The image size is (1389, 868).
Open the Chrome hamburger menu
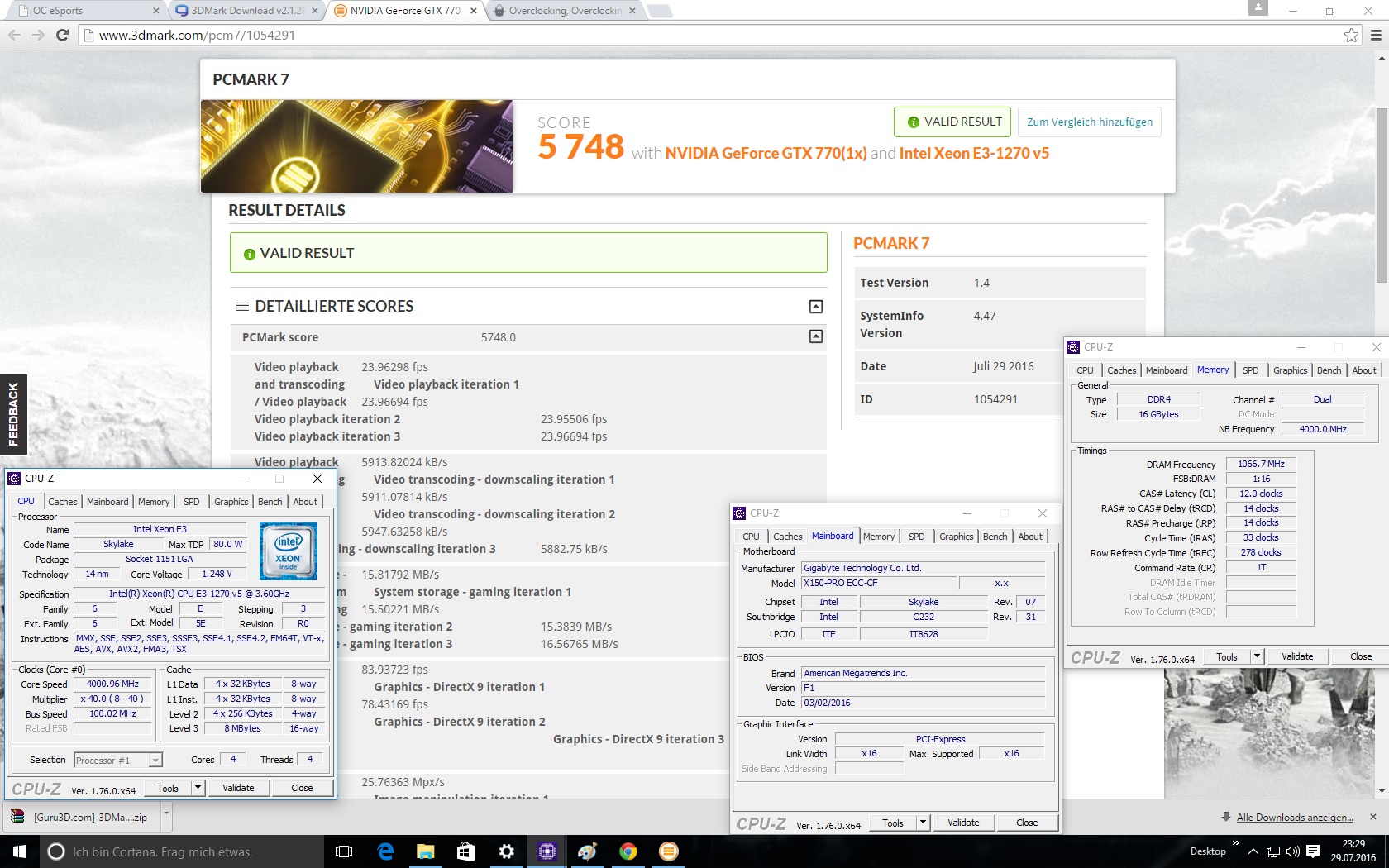pos(1376,35)
